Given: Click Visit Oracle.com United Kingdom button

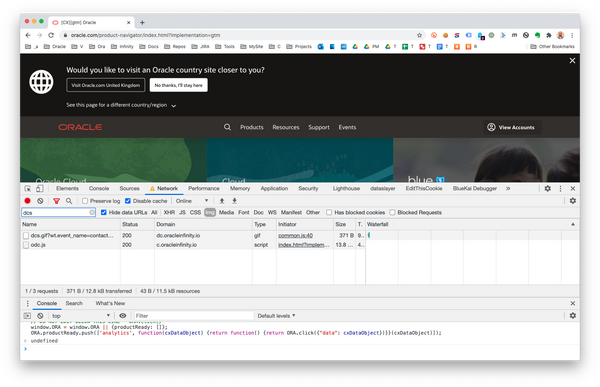Looking at the screenshot, I should [106, 85].
